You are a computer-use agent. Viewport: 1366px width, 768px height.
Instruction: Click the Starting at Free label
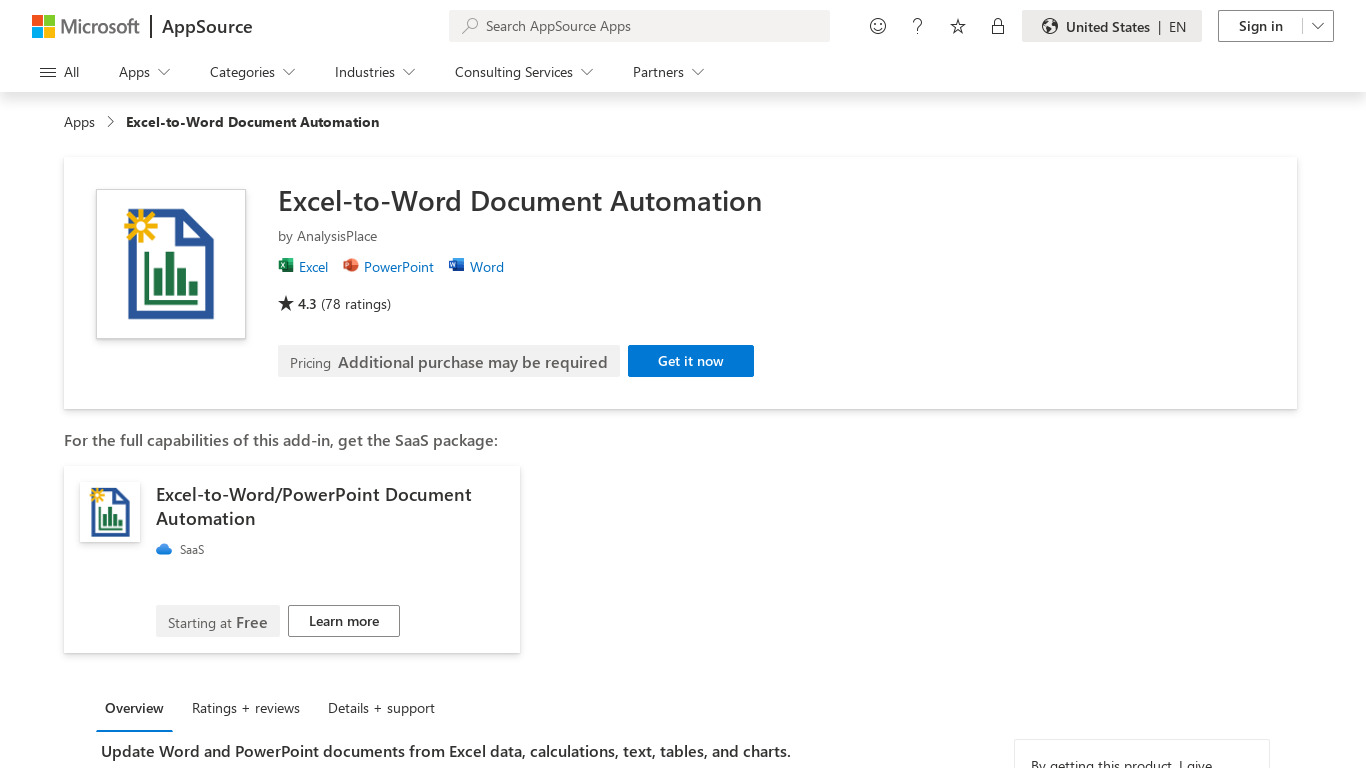coord(218,622)
